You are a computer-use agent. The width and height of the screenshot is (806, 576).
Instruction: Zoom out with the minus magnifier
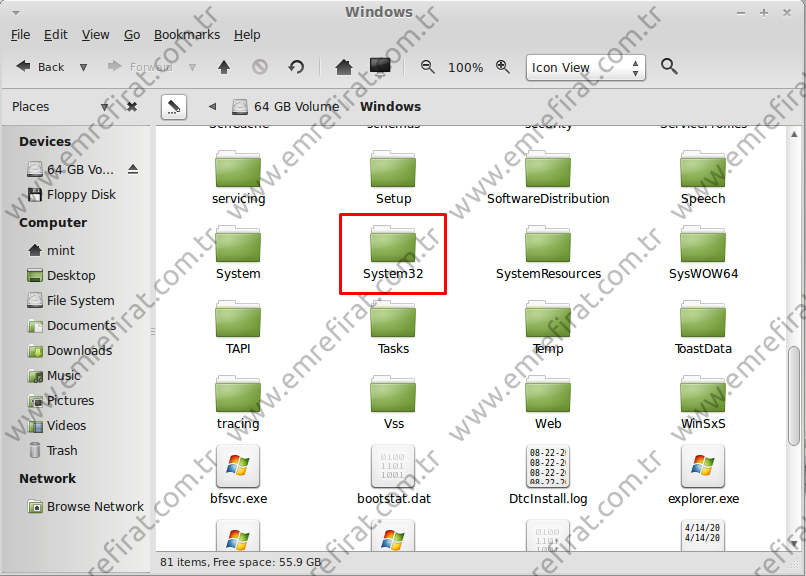[428, 67]
